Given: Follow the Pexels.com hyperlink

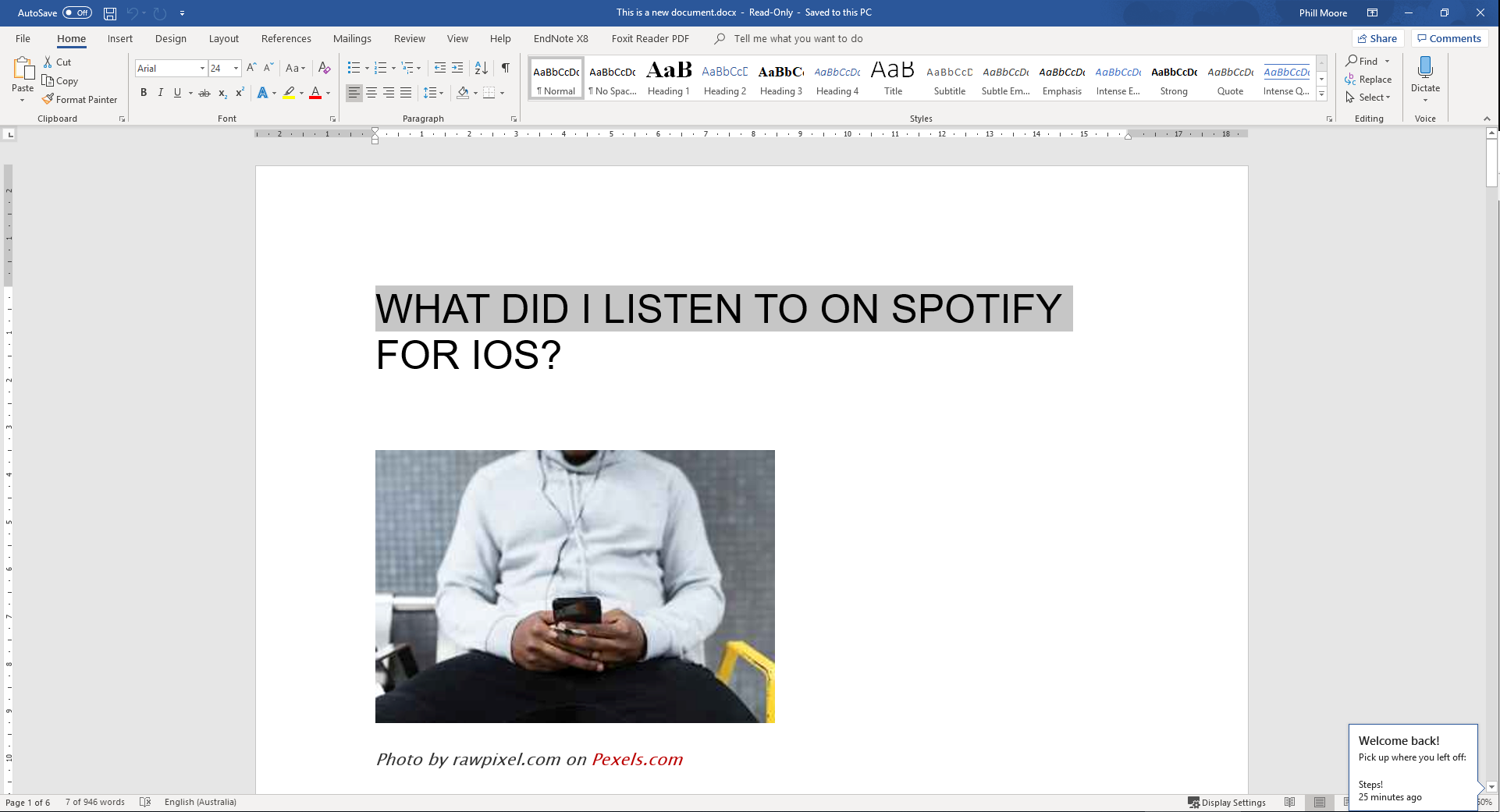Looking at the screenshot, I should (636, 759).
